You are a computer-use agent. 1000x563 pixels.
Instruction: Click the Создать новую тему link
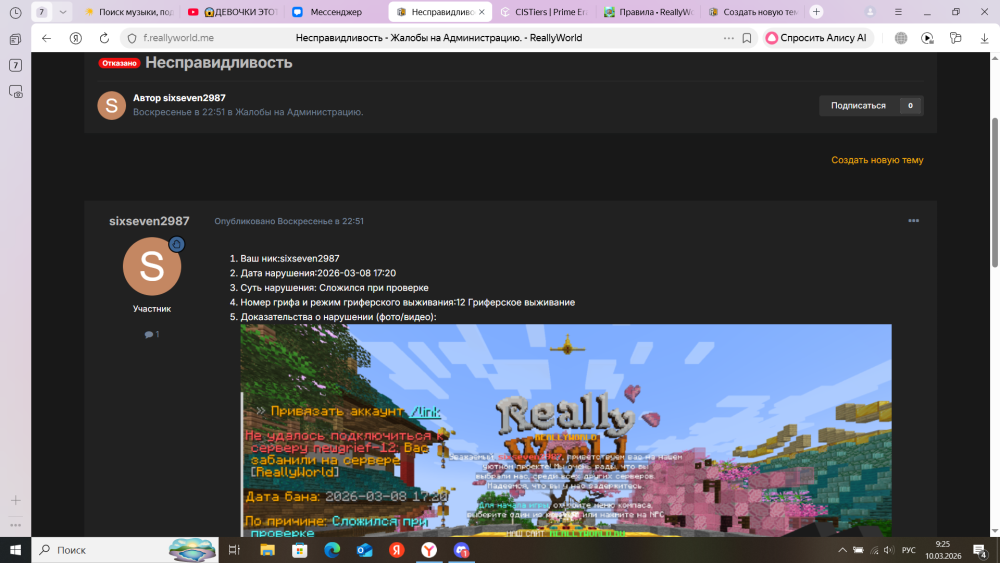point(877,160)
